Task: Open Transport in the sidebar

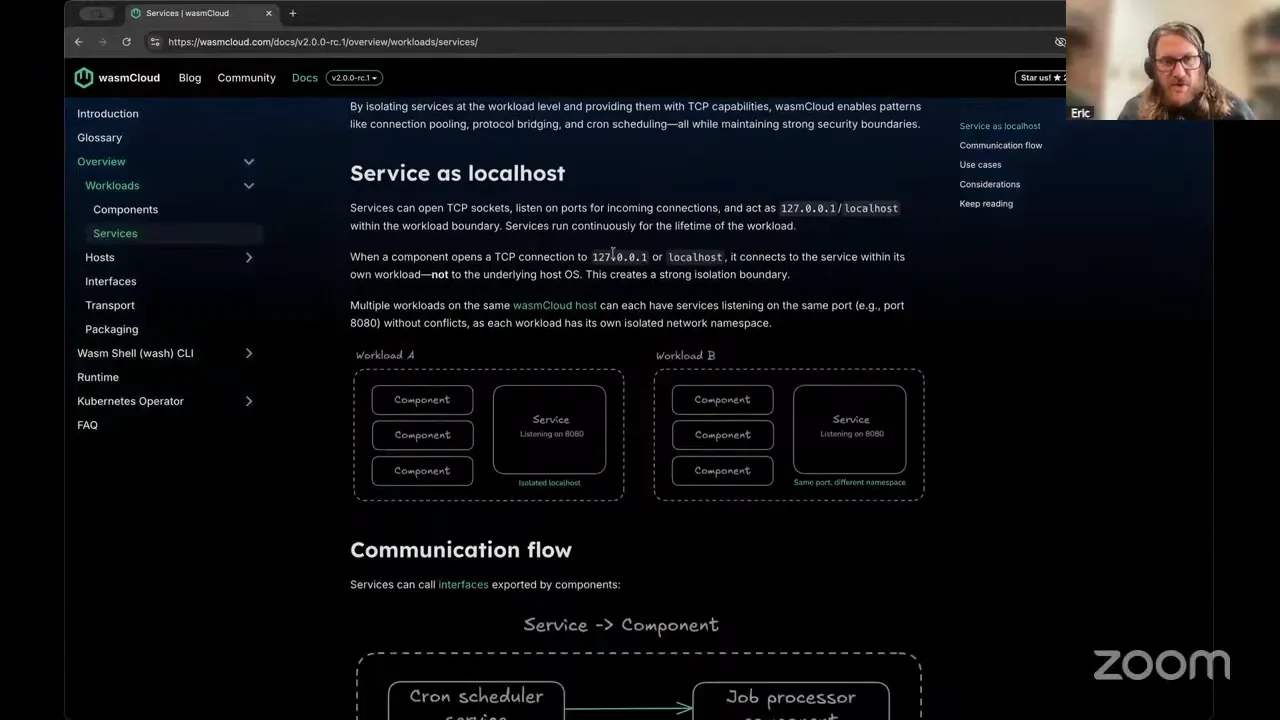Action: click(x=110, y=306)
